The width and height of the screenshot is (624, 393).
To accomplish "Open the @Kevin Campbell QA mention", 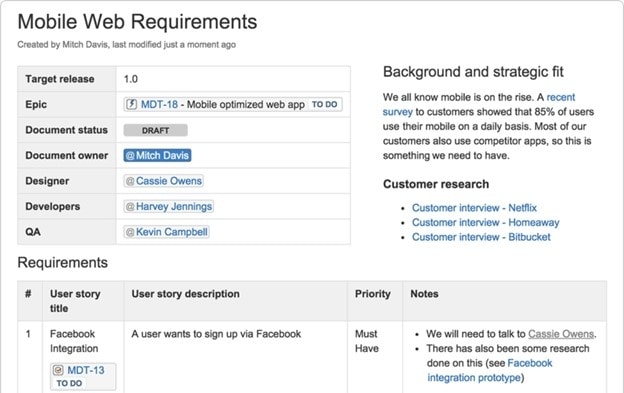I will [166, 232].
